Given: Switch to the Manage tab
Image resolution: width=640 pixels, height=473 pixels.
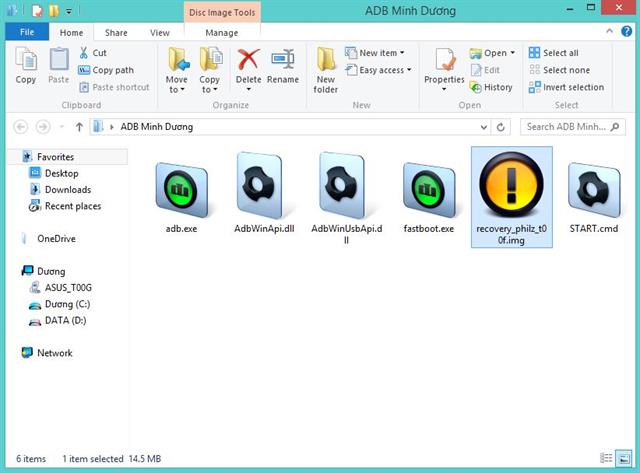Looking at the screenshot, I should click(x=222, y=33).
